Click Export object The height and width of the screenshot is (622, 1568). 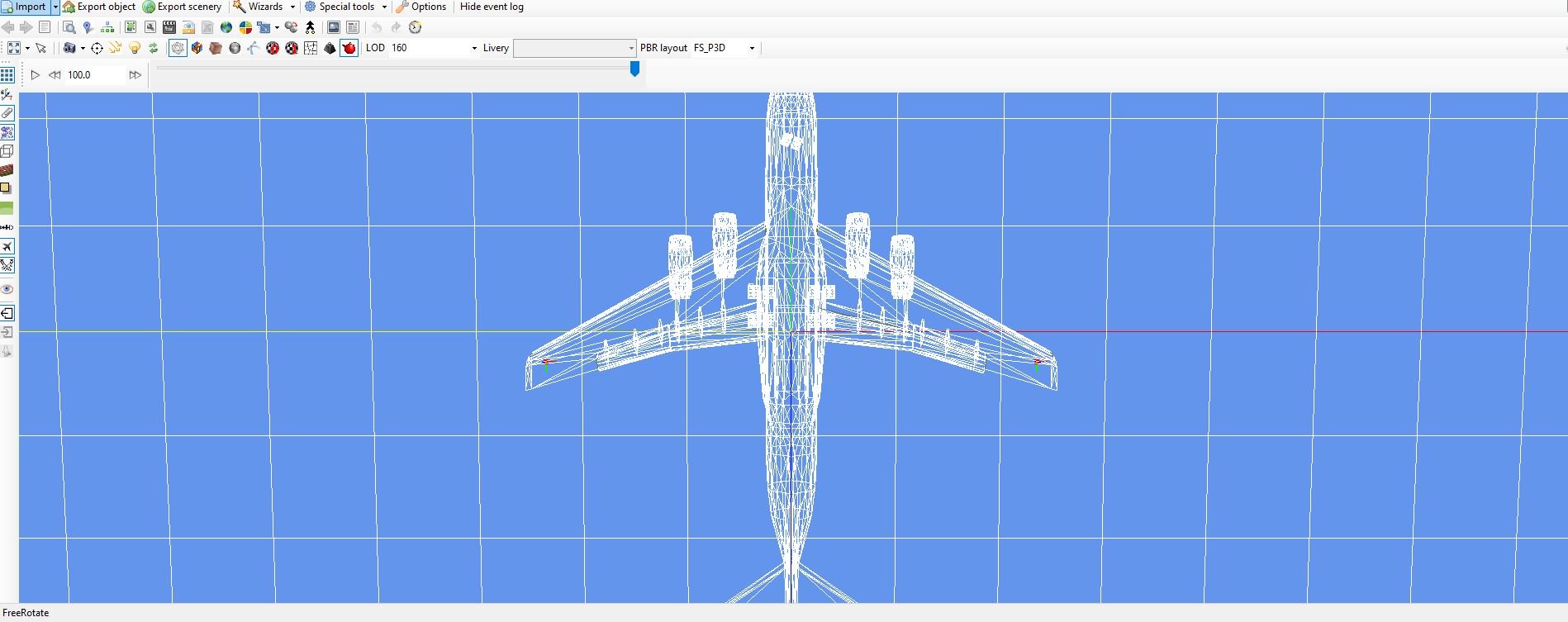pyautogui.click(x=99, y=7)
